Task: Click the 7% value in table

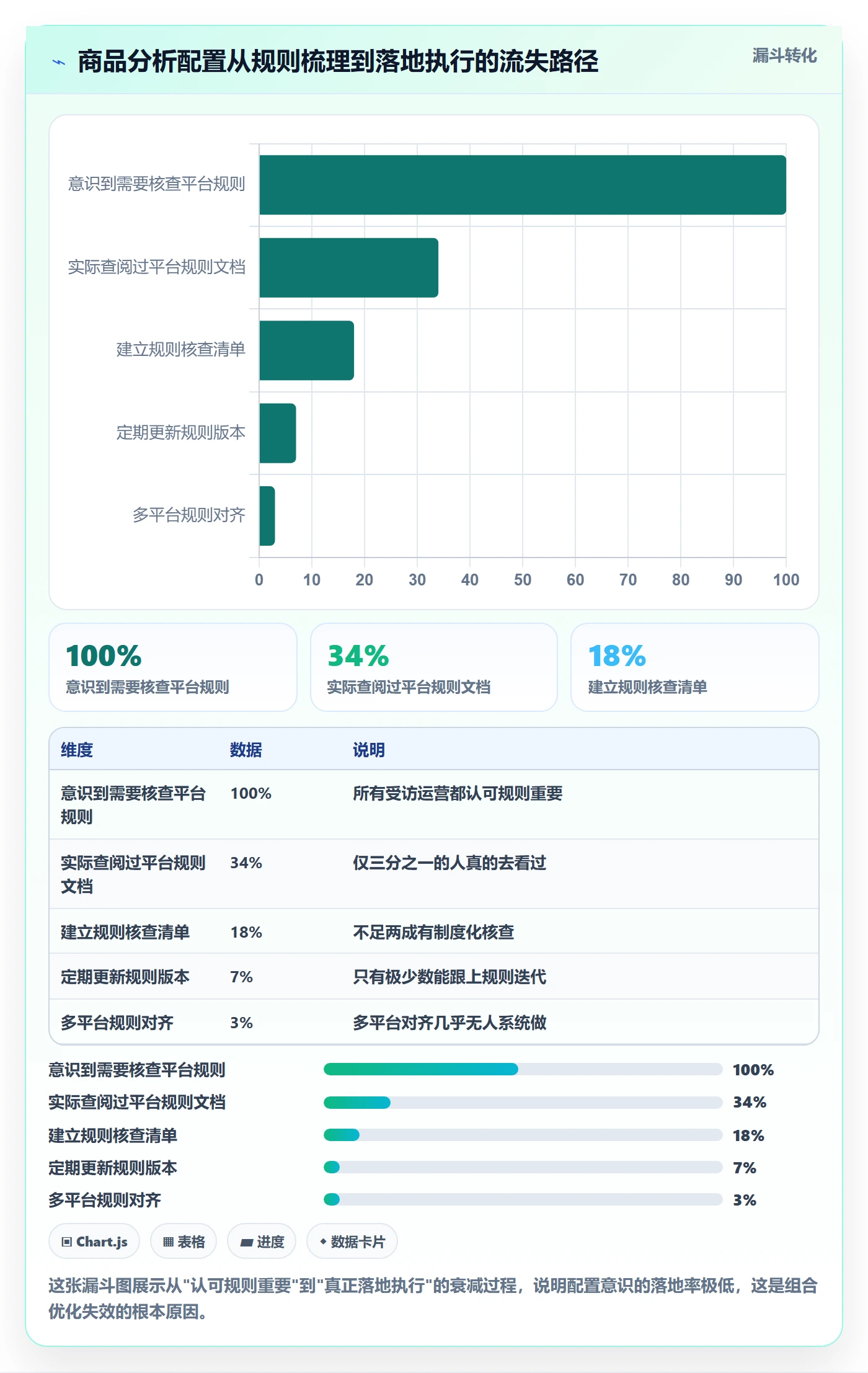Action: point(241,977)
